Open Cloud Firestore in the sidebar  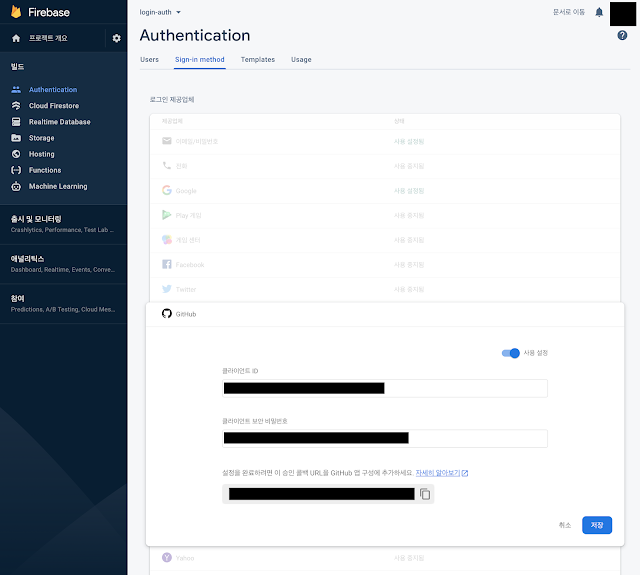pyautogui.click(x=53, y=106)
